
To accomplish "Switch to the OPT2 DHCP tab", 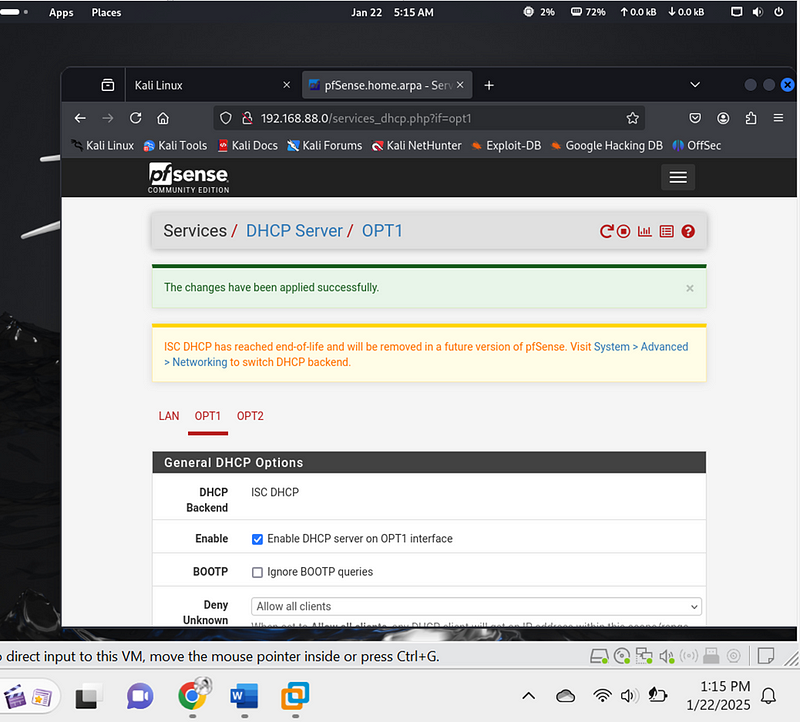I will tap(250, 416).
